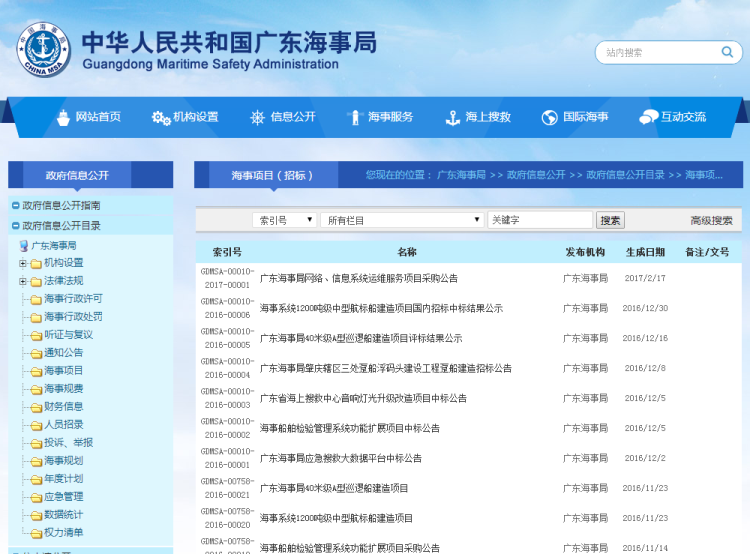Select 海事项目 in the sidebar tree
The width and height of the screenshot is (750, 554).
(x=63, y=371)
